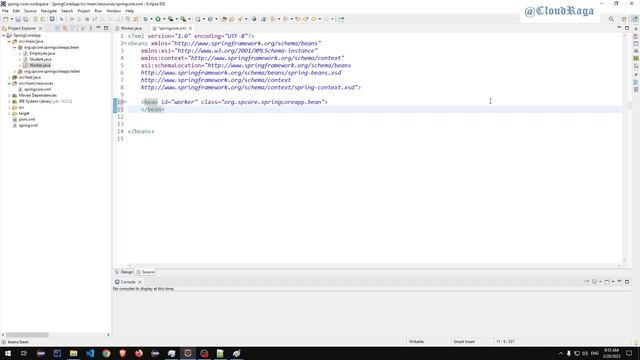
Task: Open the File menu
Action: point(5,11)
